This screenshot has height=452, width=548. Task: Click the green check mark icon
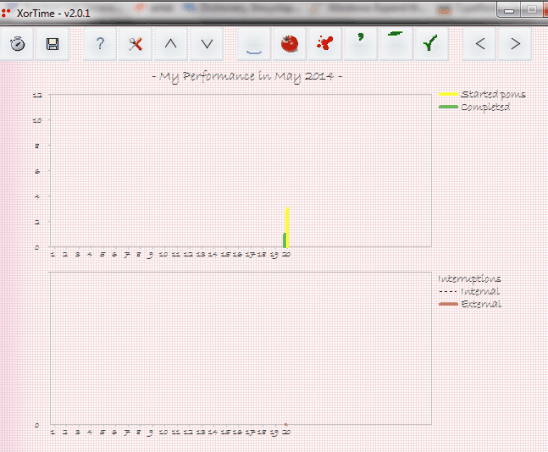[x=431, y=44]
